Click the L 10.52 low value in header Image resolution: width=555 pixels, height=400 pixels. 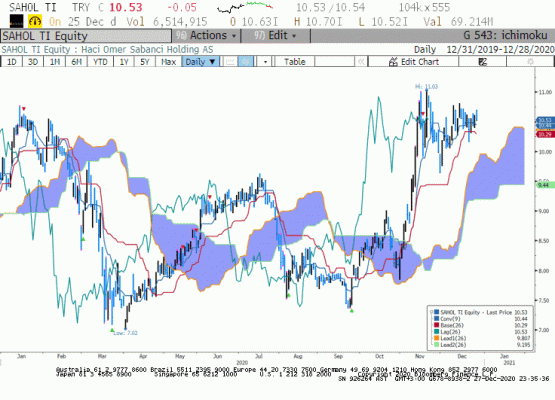383,22
